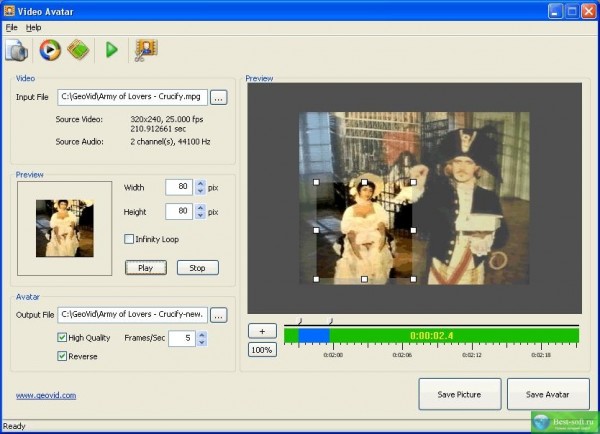Uncheck the High Quality option
Image resolution: width=600 pixels, height=434 pixels.
(x=63, y=338)
